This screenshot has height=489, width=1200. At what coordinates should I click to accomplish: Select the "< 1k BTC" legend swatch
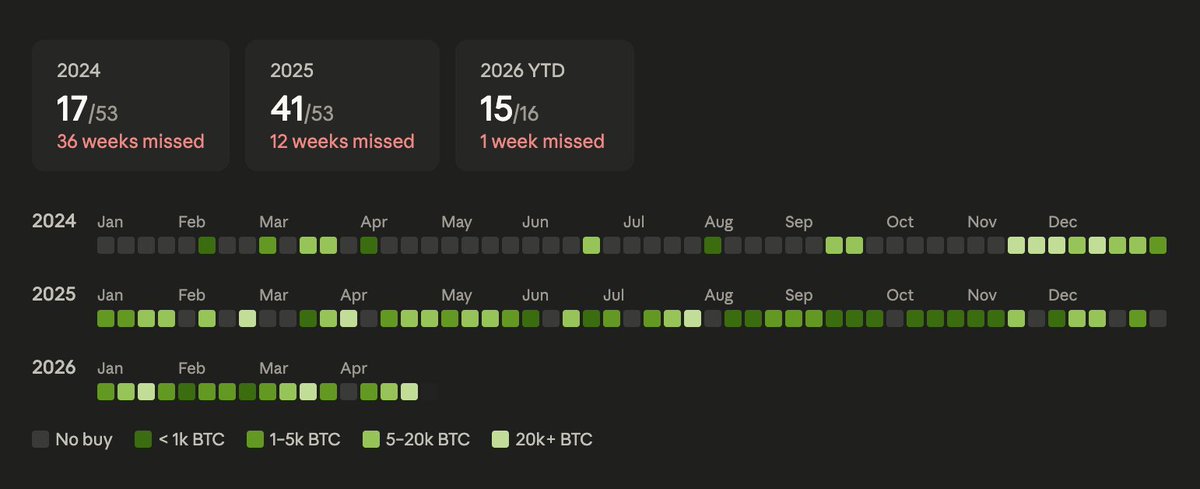143,439
